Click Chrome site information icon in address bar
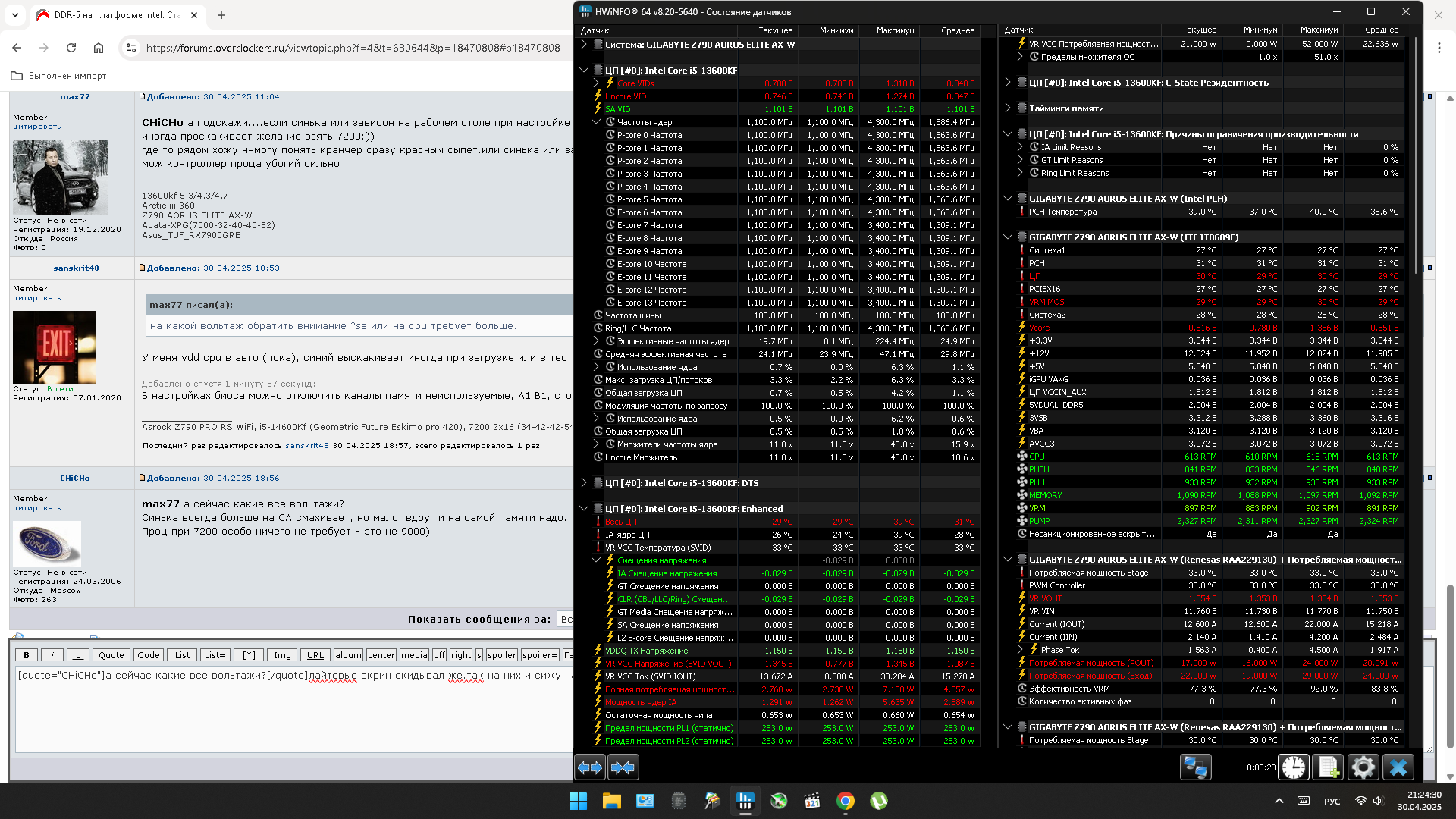 (131, 48)
